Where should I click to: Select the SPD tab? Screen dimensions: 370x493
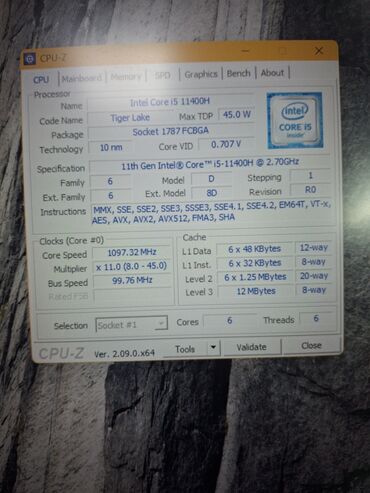pyautogui.click(x=162, y=76)
